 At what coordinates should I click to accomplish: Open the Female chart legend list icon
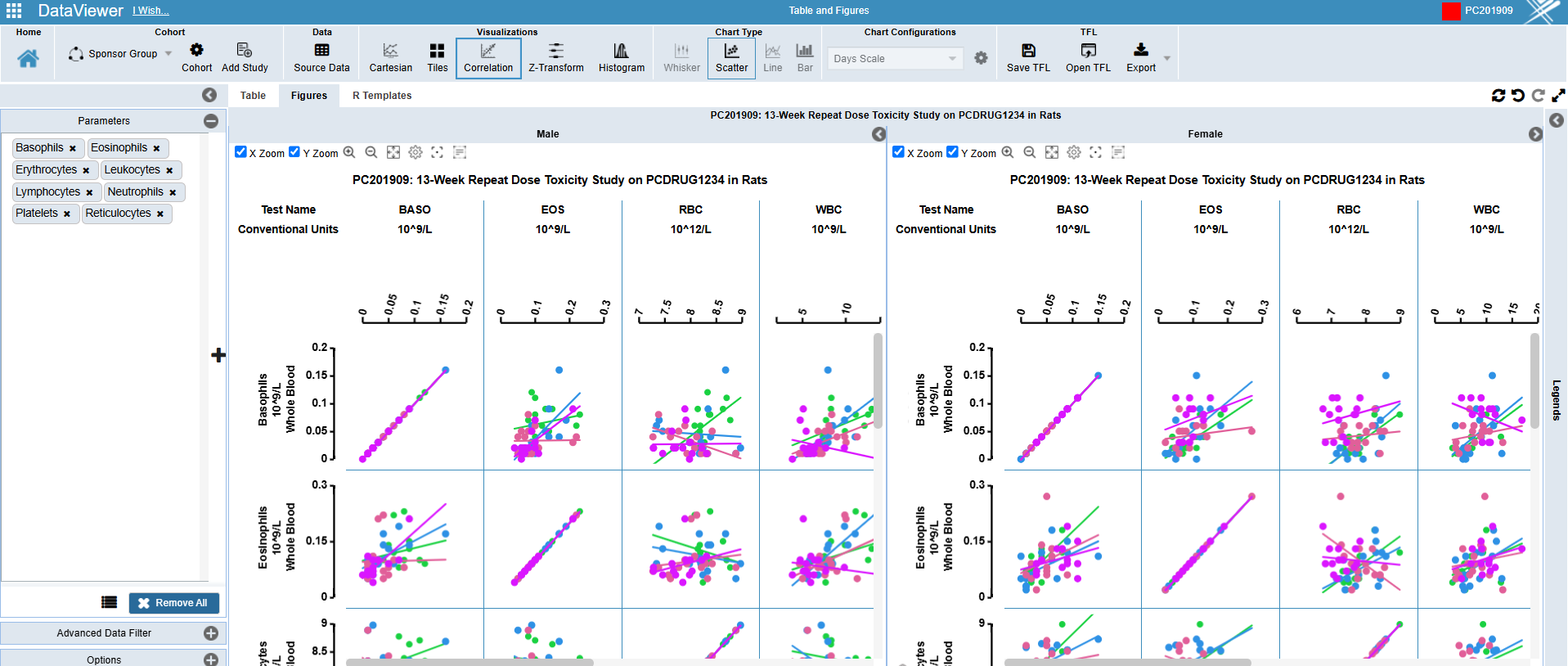point(1118,152)
